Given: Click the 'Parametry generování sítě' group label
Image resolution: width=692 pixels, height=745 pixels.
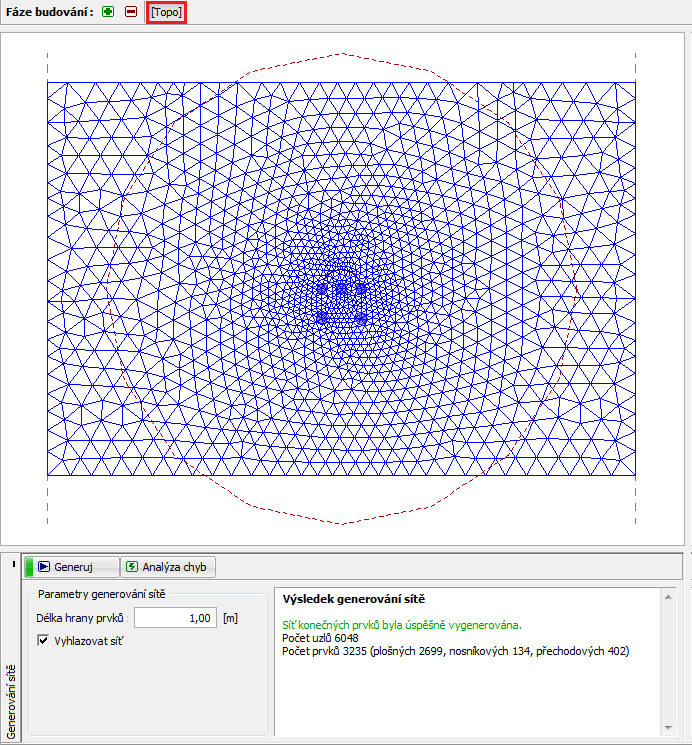Looking at the screenshot, I should pos(102,594).
